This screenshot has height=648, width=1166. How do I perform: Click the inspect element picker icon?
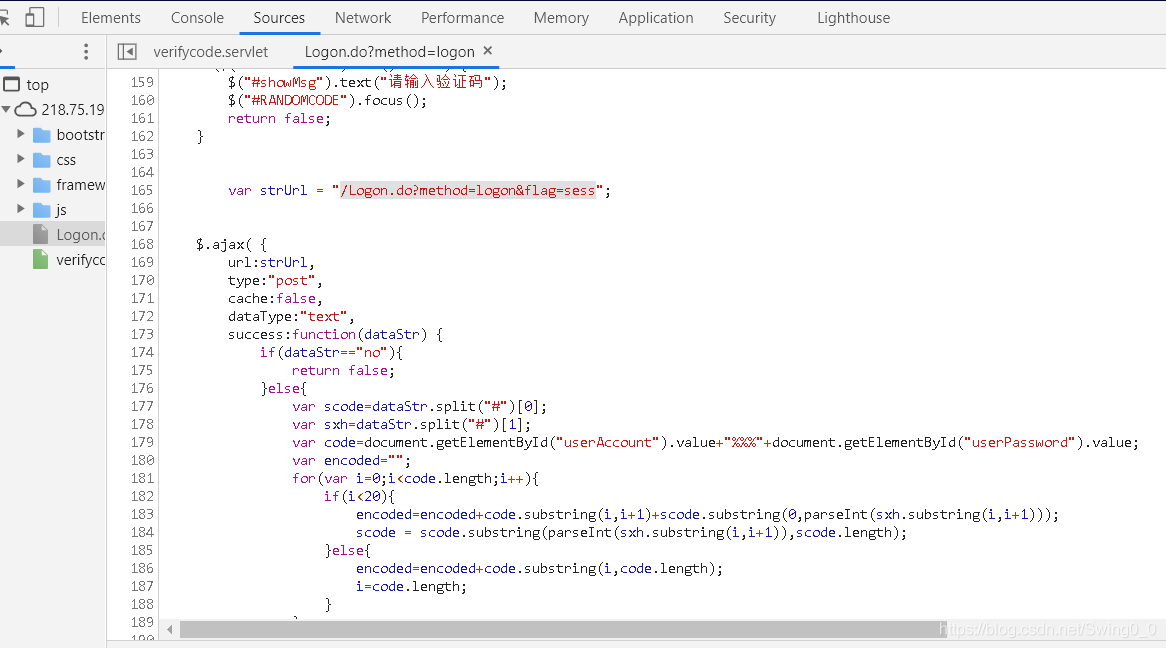coord(4,17)
